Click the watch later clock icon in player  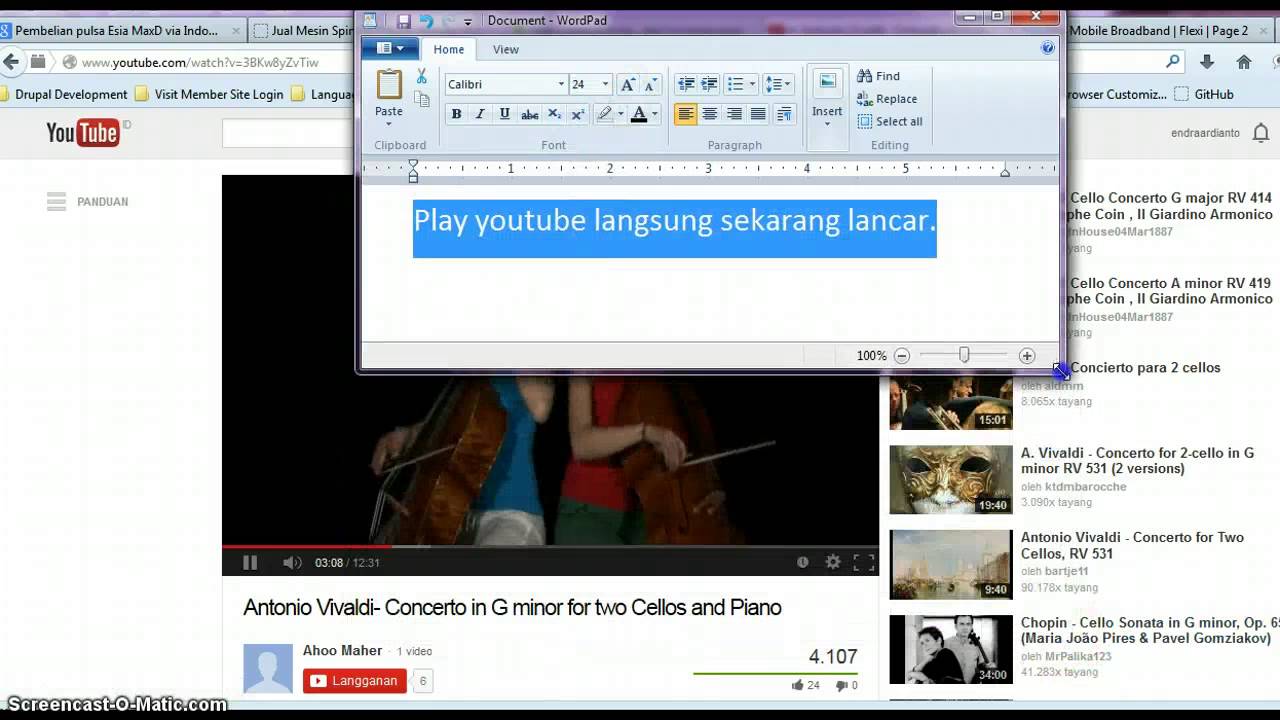[802, 562]
